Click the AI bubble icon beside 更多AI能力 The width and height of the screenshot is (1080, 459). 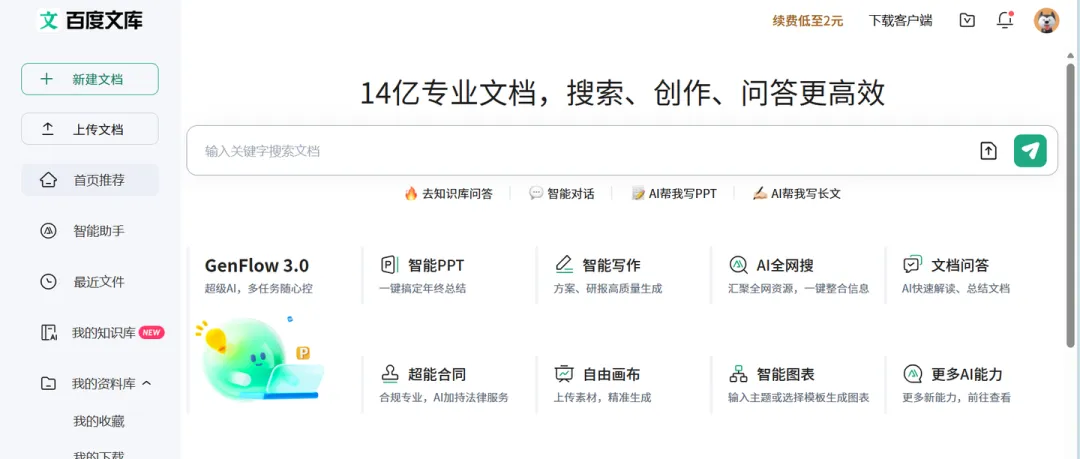[x=913, y=374]
